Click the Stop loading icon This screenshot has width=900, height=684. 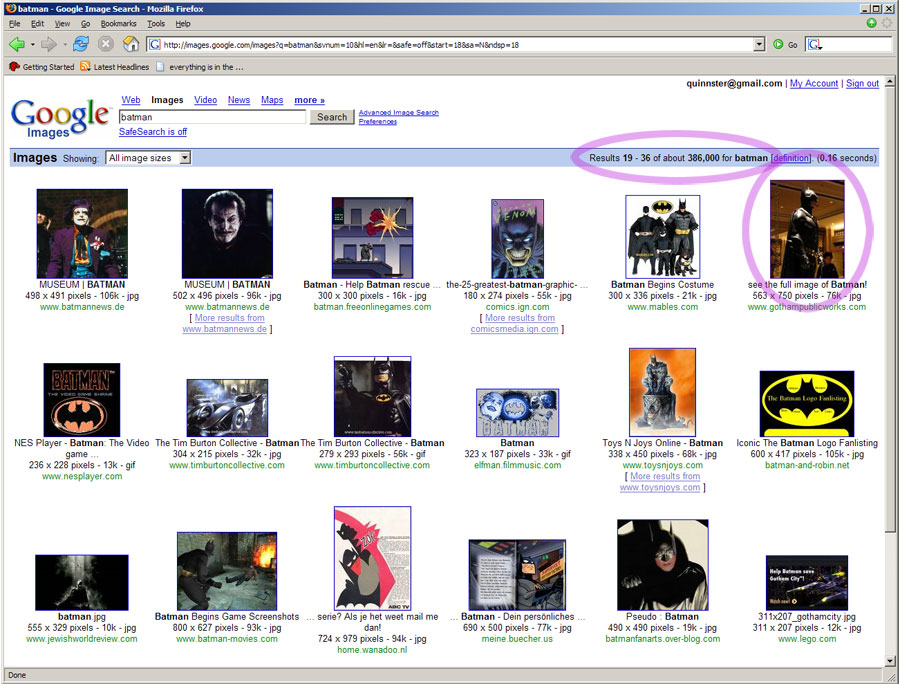(106, 44)
